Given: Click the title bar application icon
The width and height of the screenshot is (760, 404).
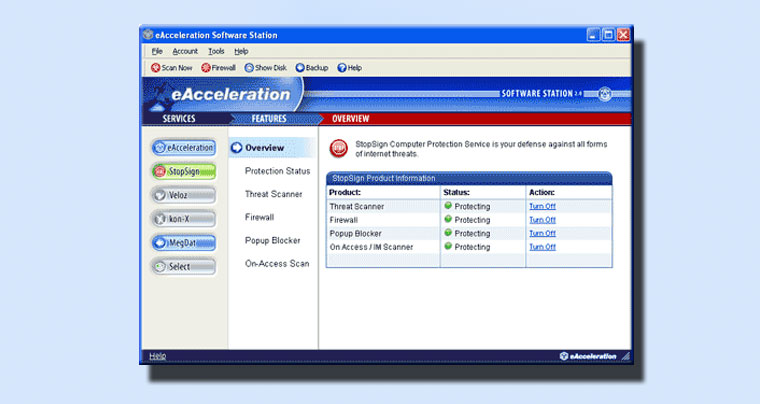Looking at the screenshot, I should [x=148, y=34].
